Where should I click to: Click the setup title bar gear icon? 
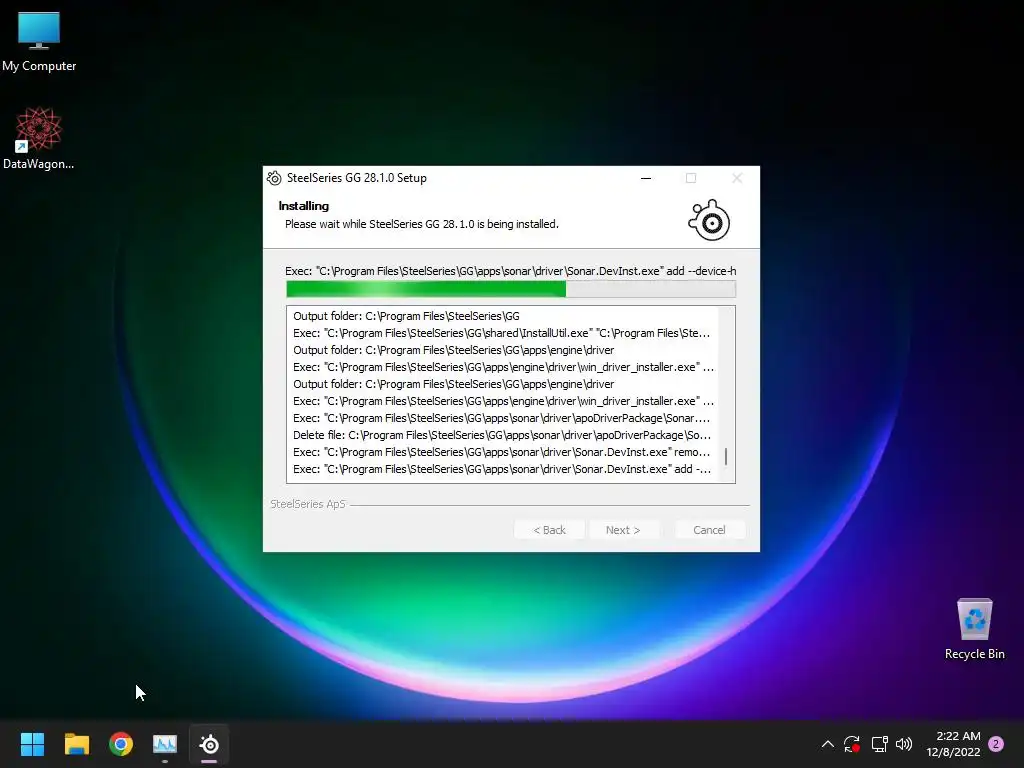(x=274, y=178)
